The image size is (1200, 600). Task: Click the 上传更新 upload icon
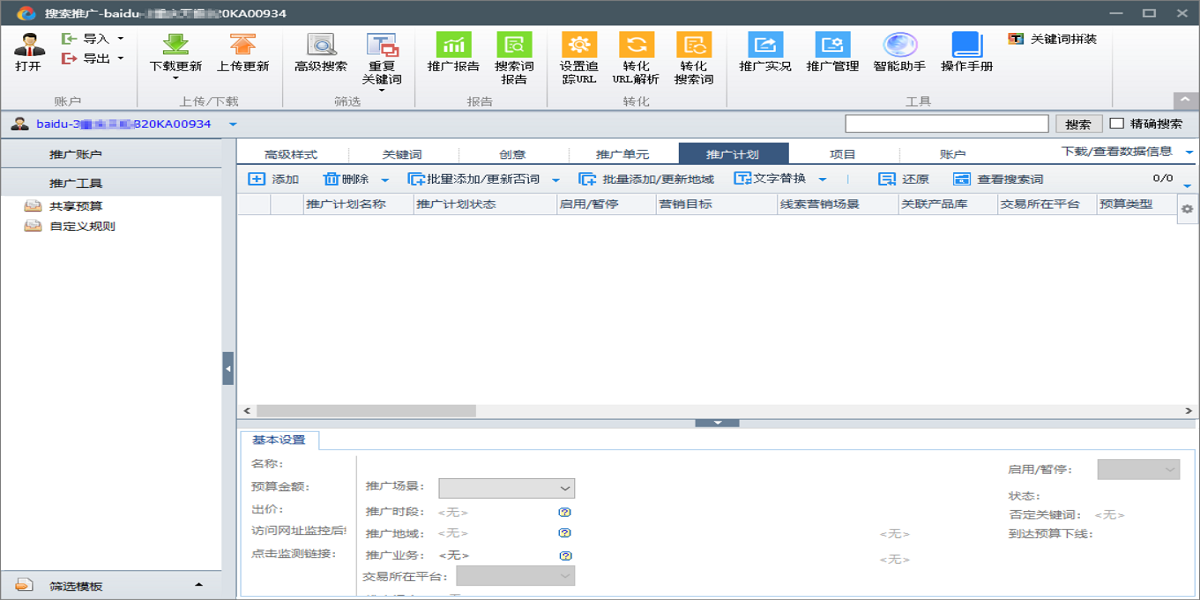(x=243, y=45)
